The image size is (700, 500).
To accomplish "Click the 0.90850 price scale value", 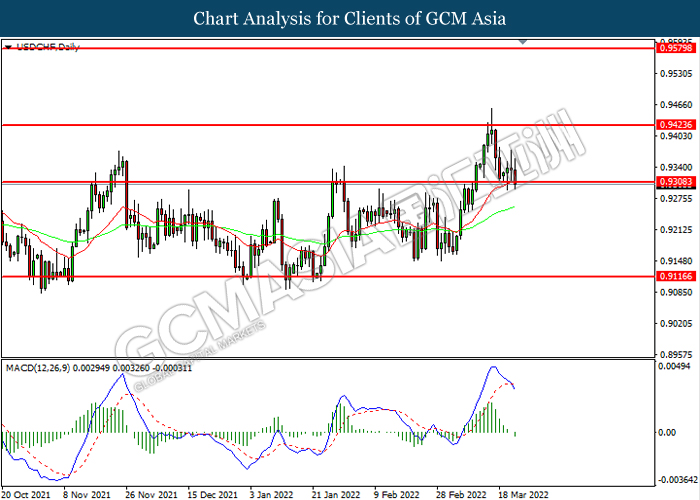I will tap(676, 292).
